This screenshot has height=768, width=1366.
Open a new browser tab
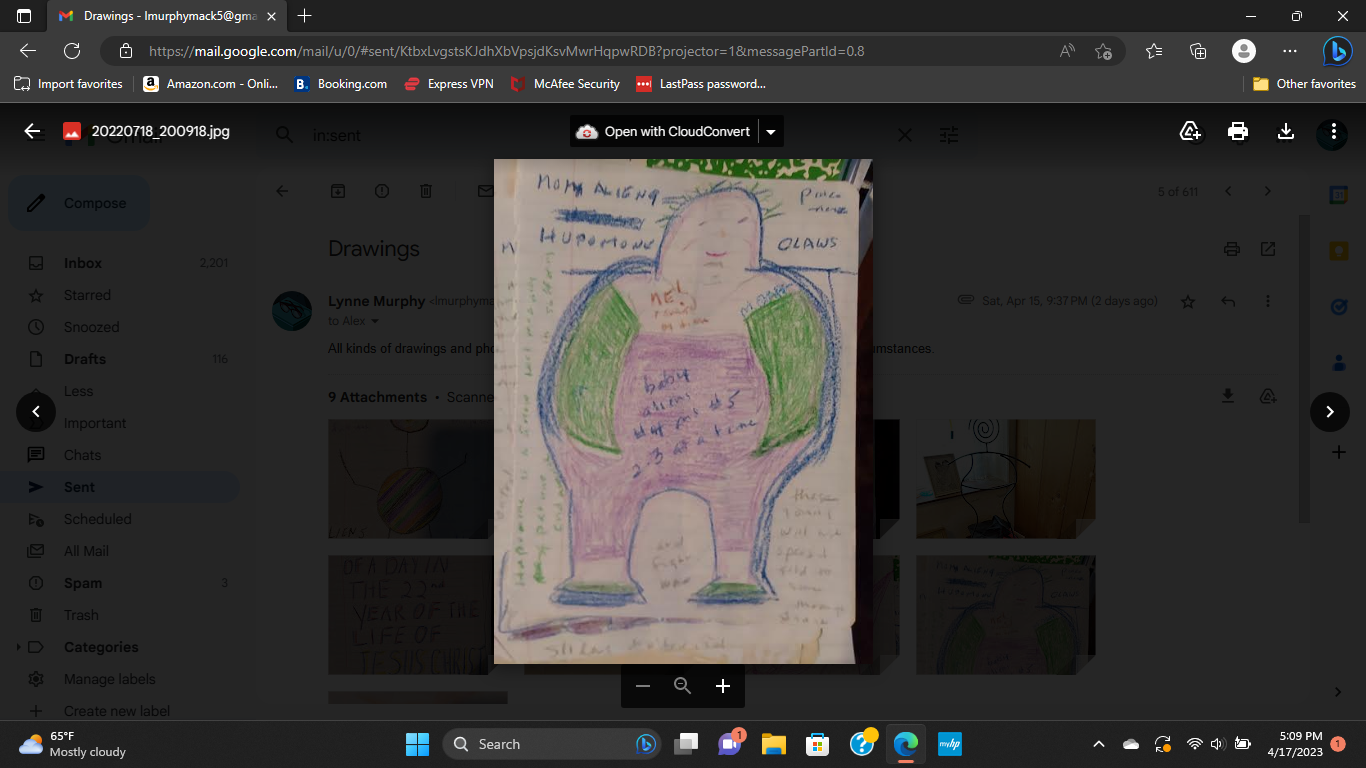(304, 16)
